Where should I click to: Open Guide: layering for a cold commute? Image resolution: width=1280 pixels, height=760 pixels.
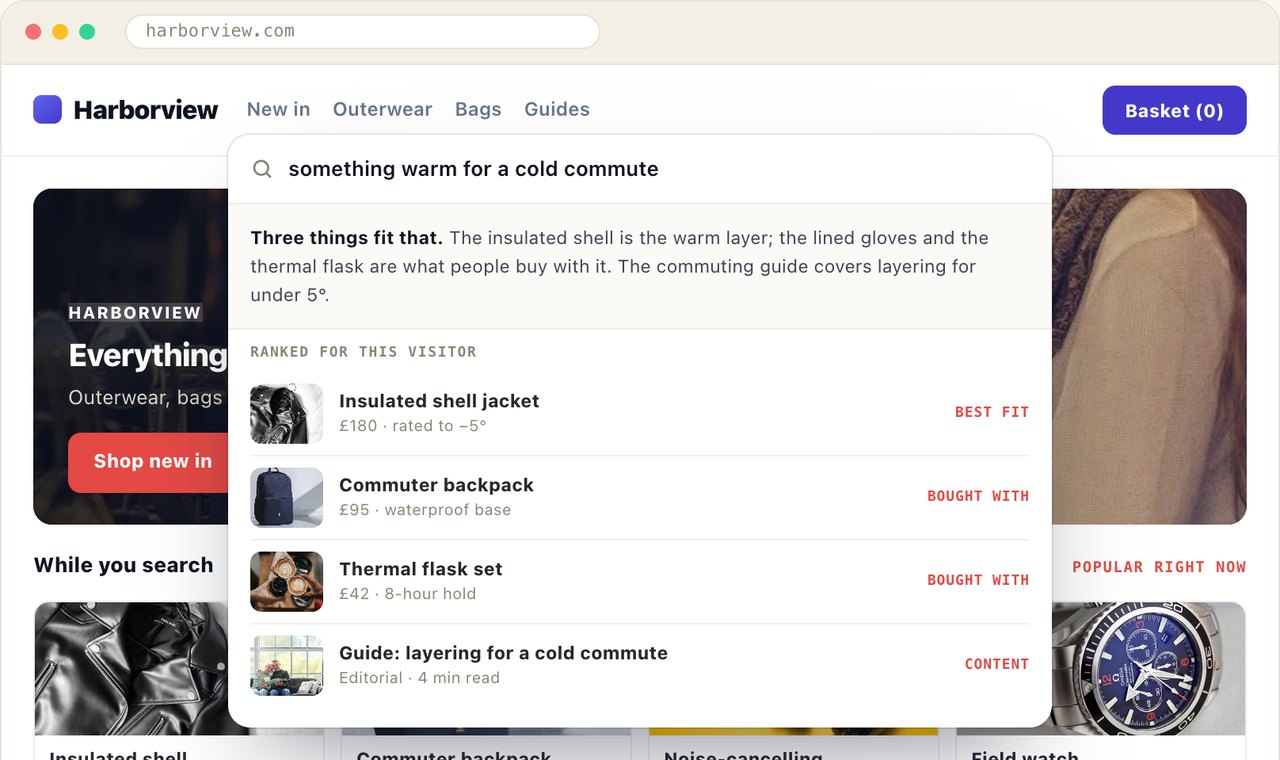(x=503, y=653)
